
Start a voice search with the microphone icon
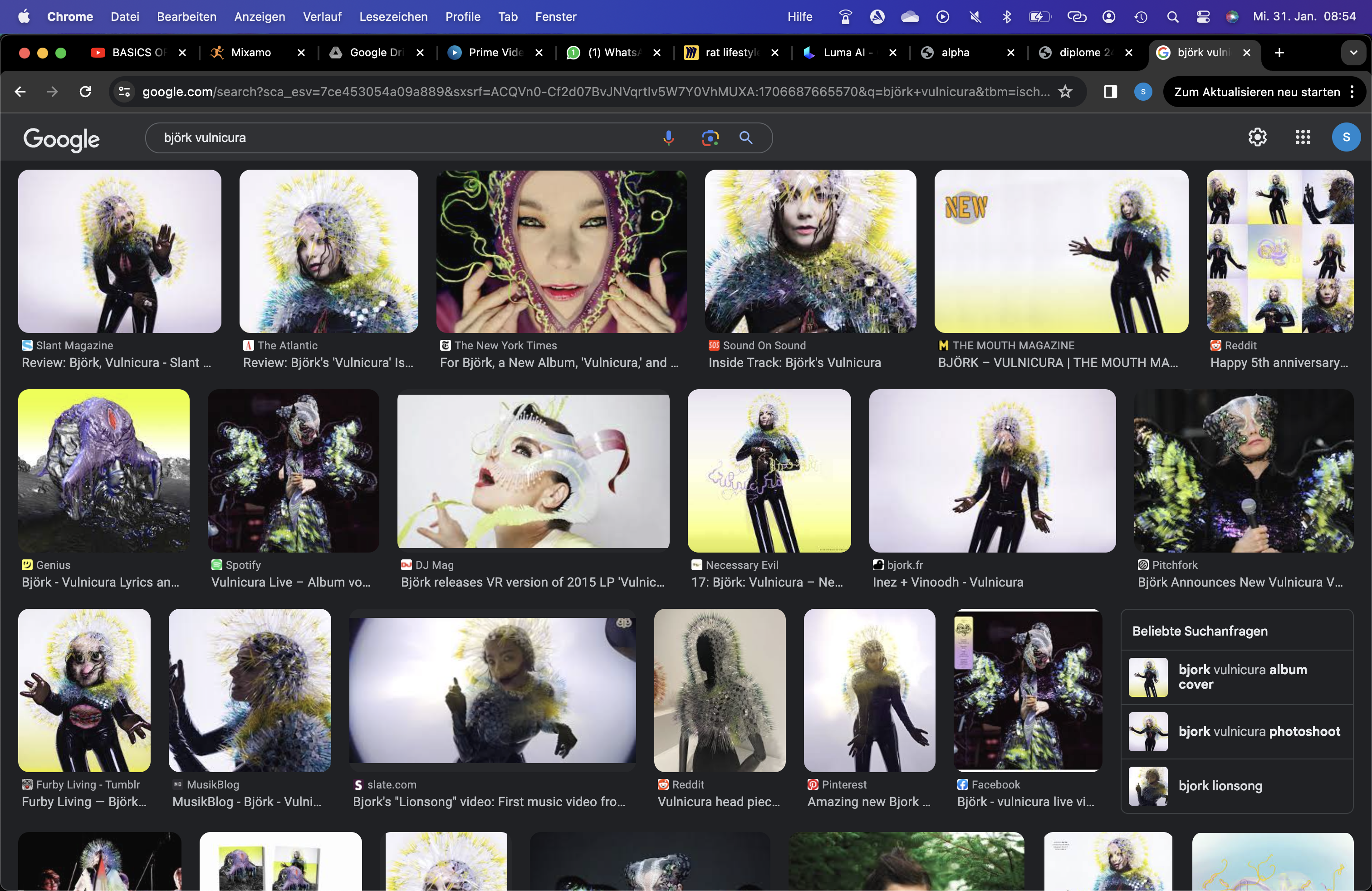click(x=668, y=138)
